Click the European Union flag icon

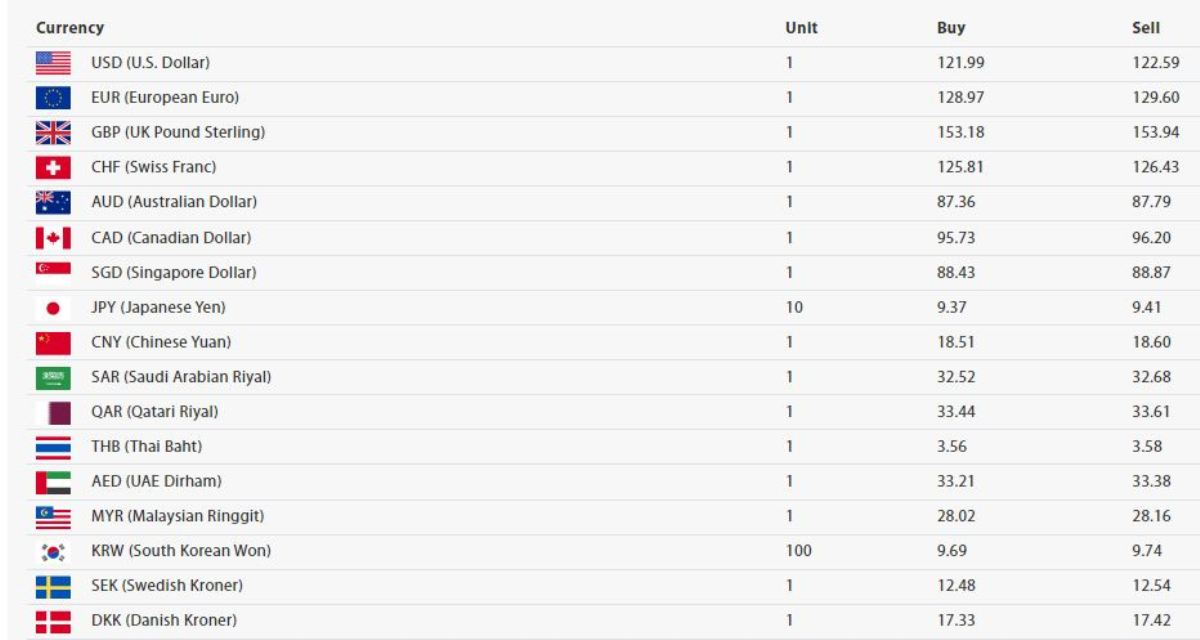pyautogui.click(x=53, y=98)
